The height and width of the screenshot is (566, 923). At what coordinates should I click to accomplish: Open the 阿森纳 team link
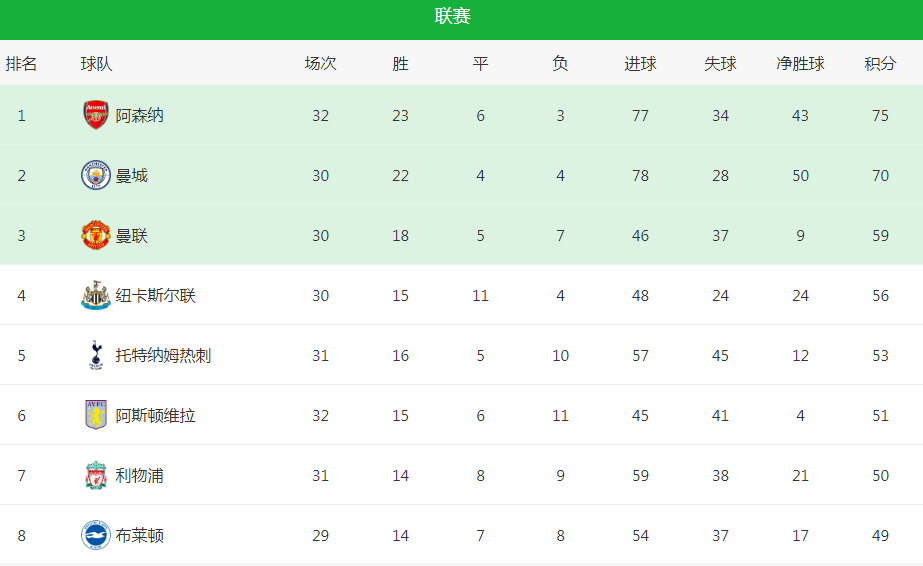(x=140, y=116)
